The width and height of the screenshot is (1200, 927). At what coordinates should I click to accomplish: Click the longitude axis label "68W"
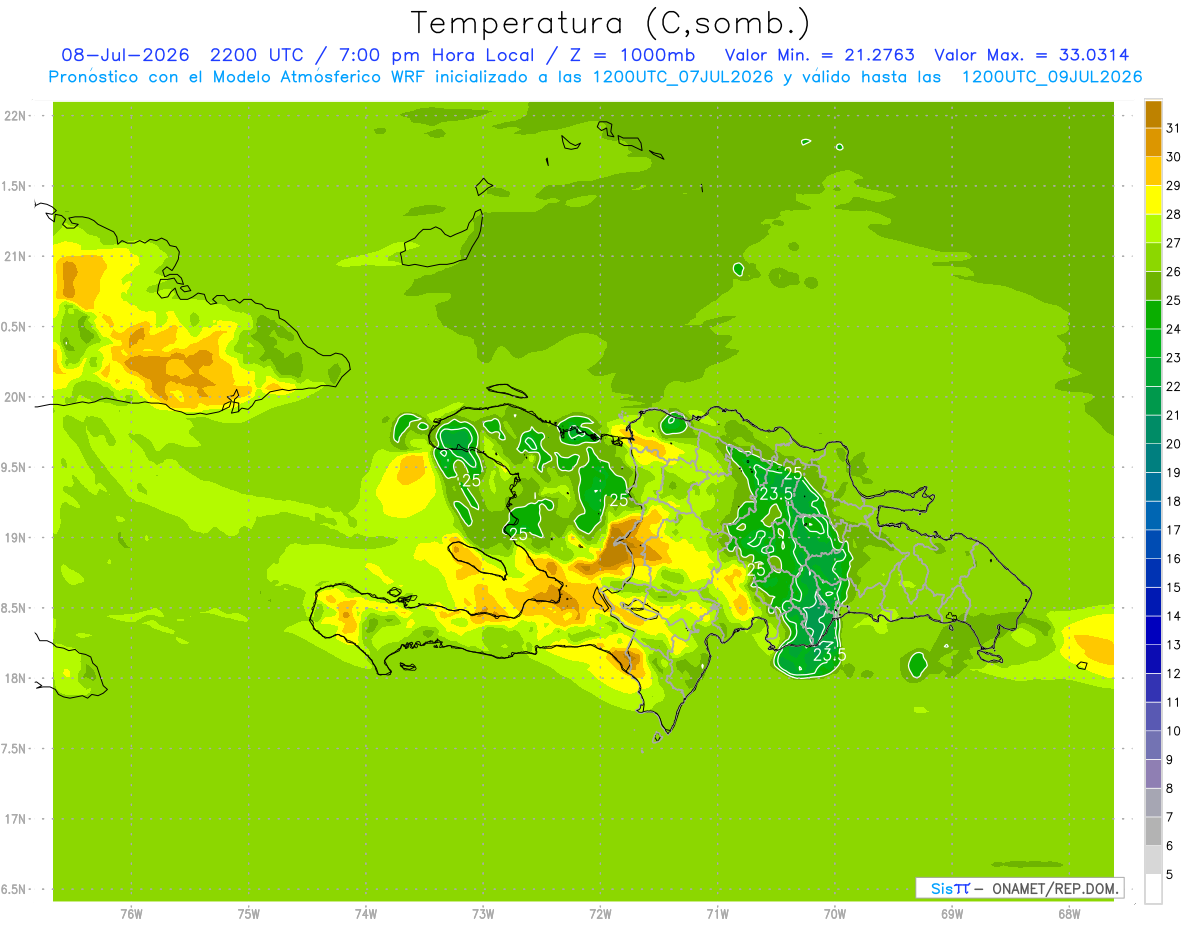(x=1069, y=914)
